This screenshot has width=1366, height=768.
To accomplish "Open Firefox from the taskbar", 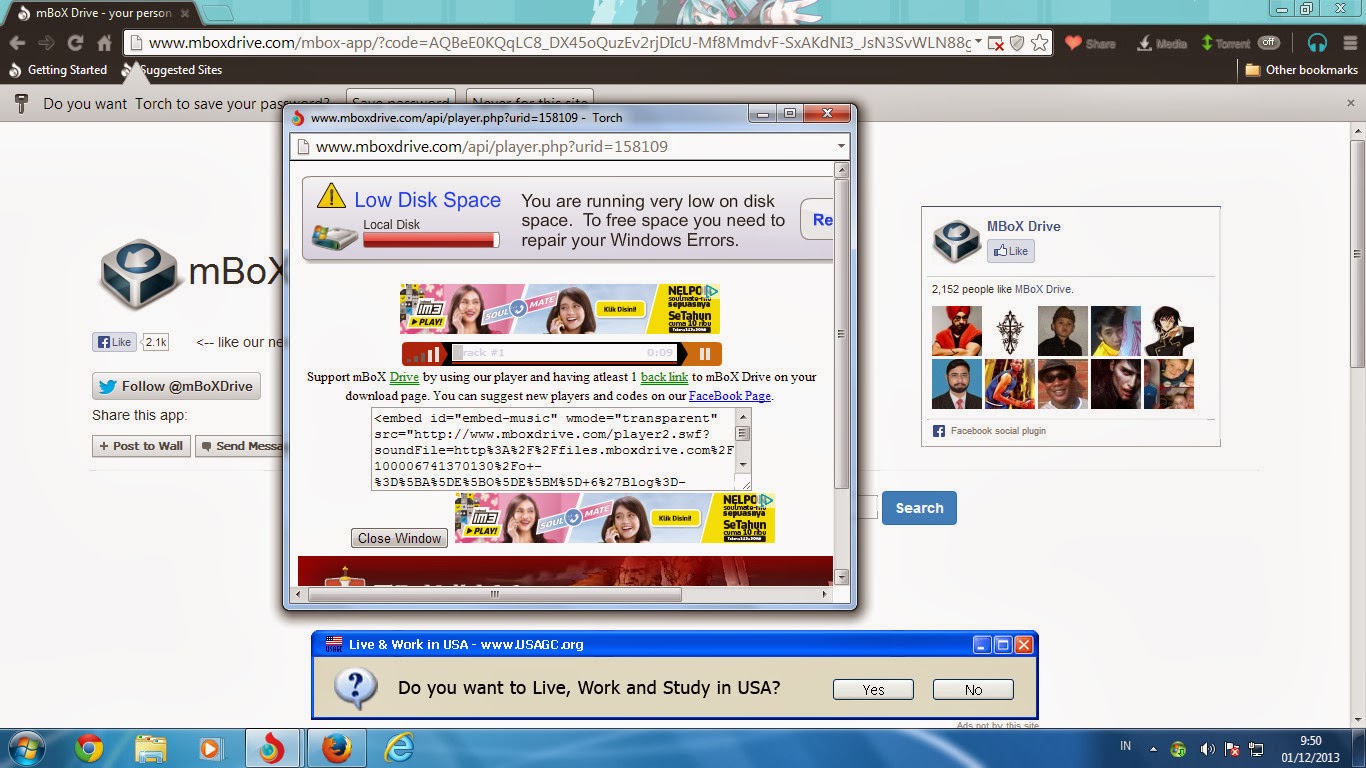I will 337,748.
